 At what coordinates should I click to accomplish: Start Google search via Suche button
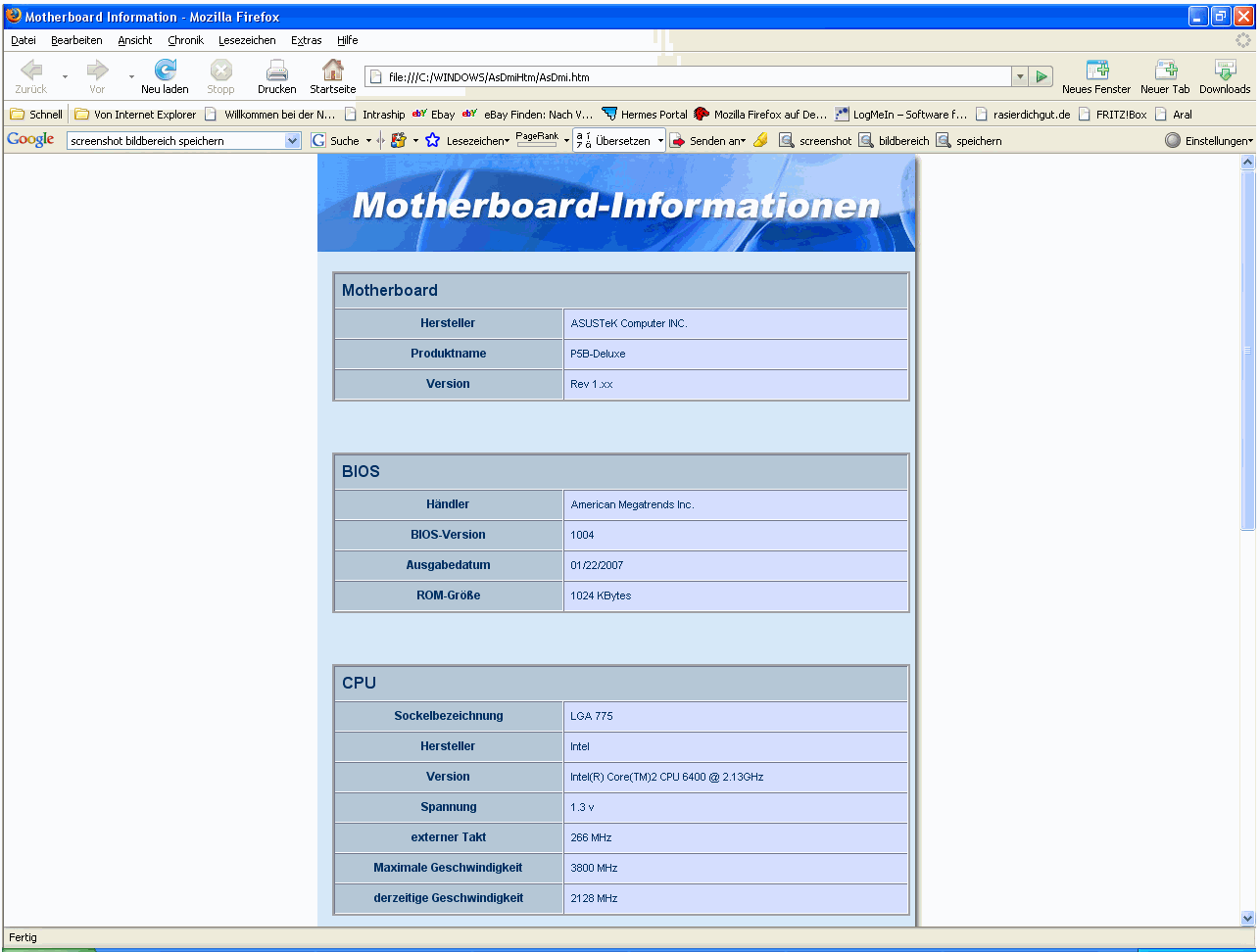(x=336, y=141)
